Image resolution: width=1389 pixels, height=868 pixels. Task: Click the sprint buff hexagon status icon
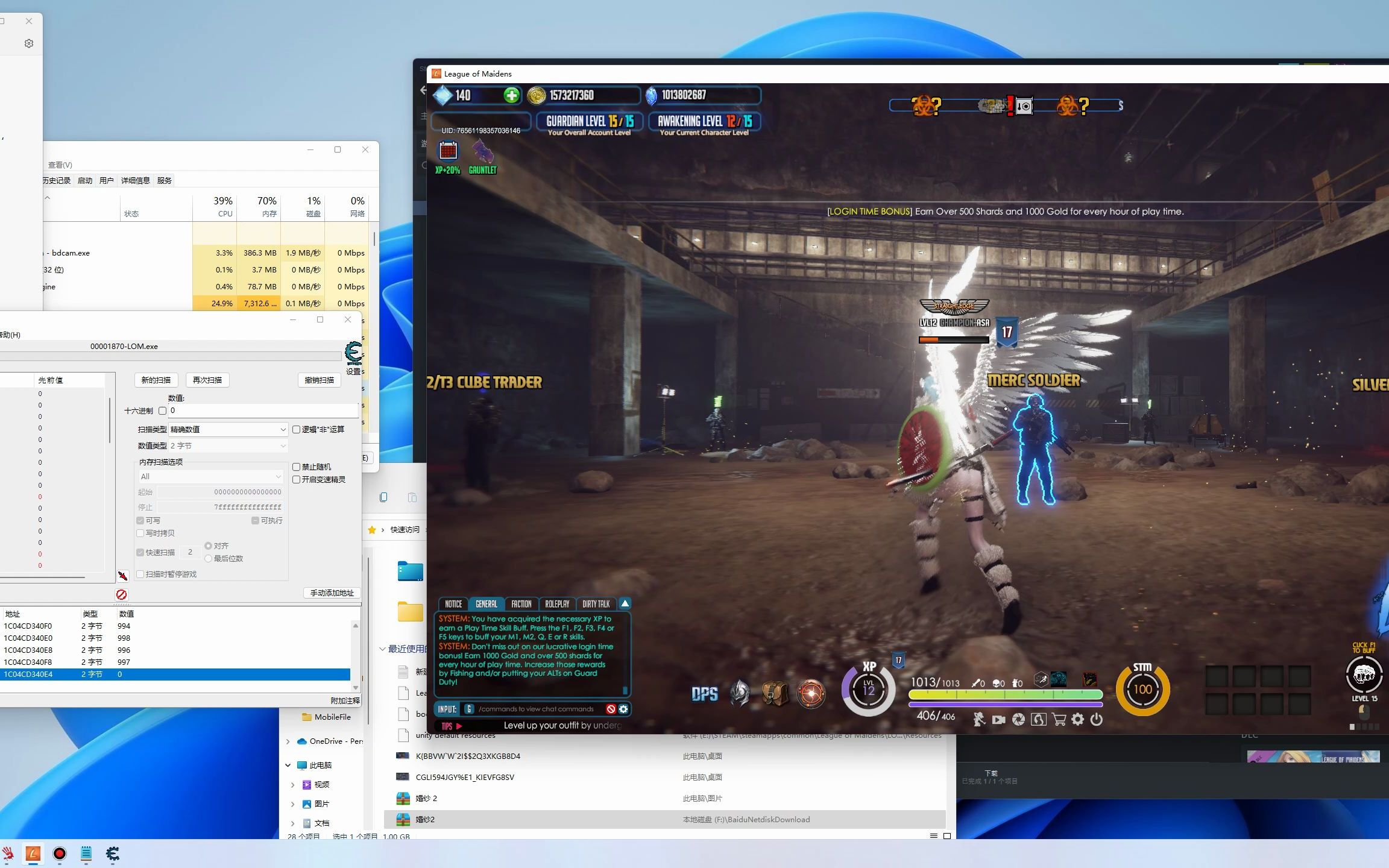pyautogui.click(x=1041, y=679)
